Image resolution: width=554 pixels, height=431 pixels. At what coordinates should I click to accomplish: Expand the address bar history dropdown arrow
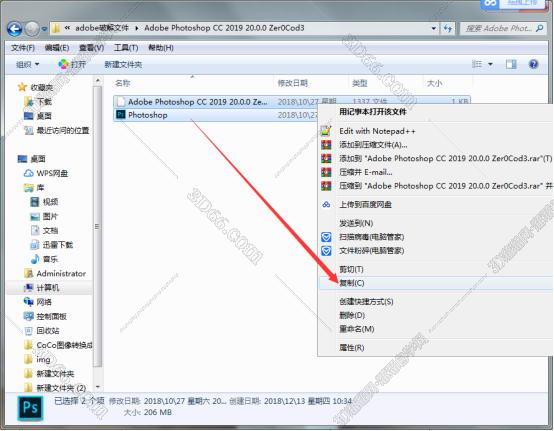pos(434,28)
